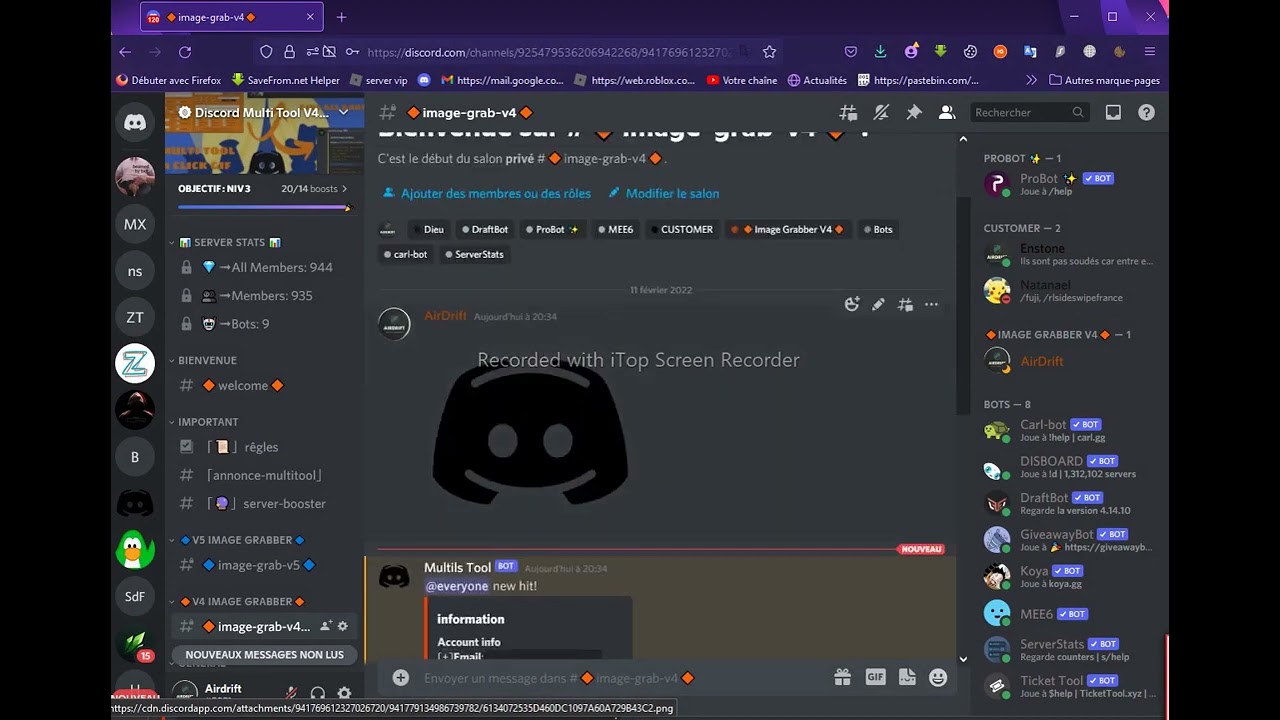1280x720 pixels.
Task: Open the sticker picker
Action: pos(906,678)
